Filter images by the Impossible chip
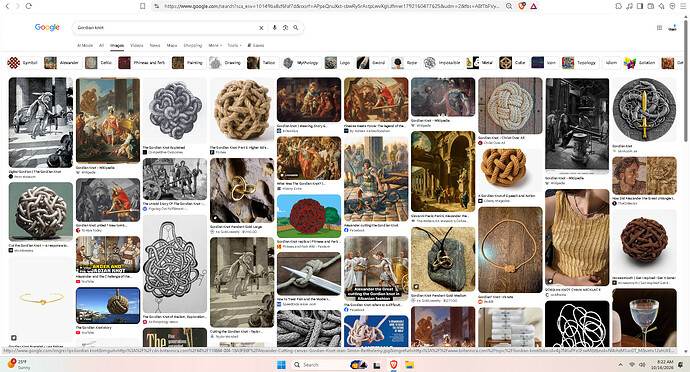 pyautogui.click(x=443, y=63)
